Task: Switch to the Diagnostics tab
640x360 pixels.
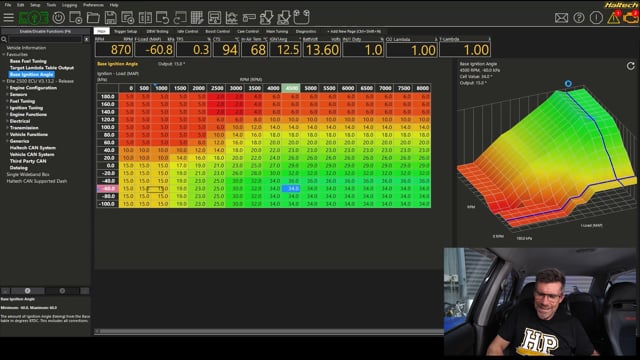Action: (x=306, y=31)
